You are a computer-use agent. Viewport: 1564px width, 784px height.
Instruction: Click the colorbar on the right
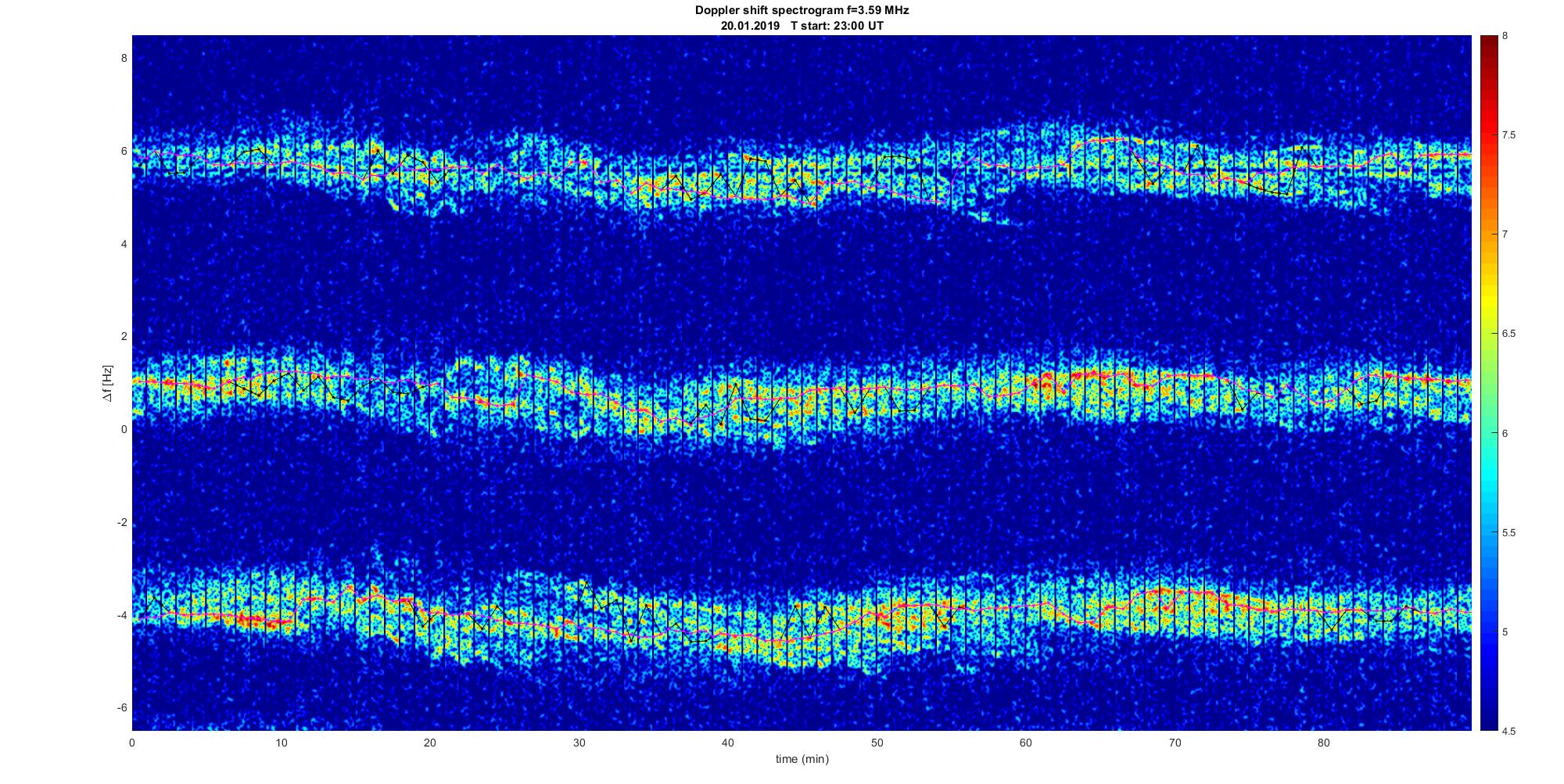(x=1489, y=383)
